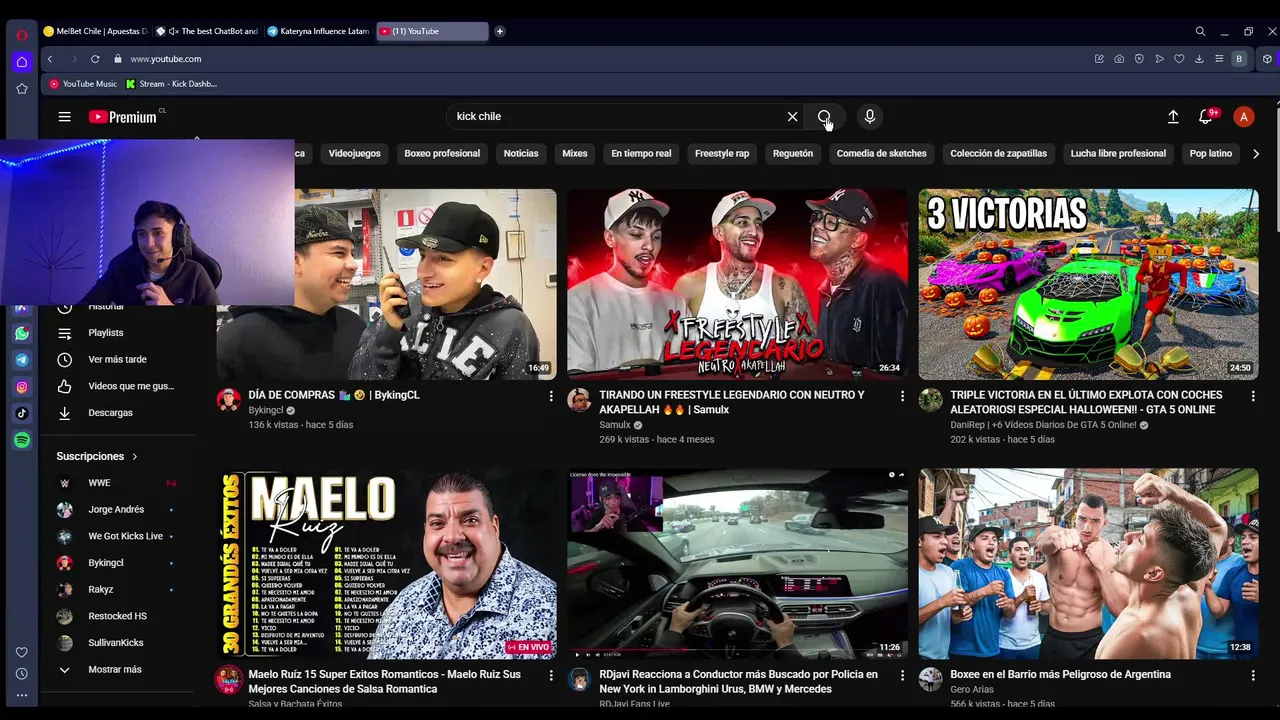Screen dimensions: 1280x720
Task: Open browser downloads toolbar icon
Action: (1199, 59)
